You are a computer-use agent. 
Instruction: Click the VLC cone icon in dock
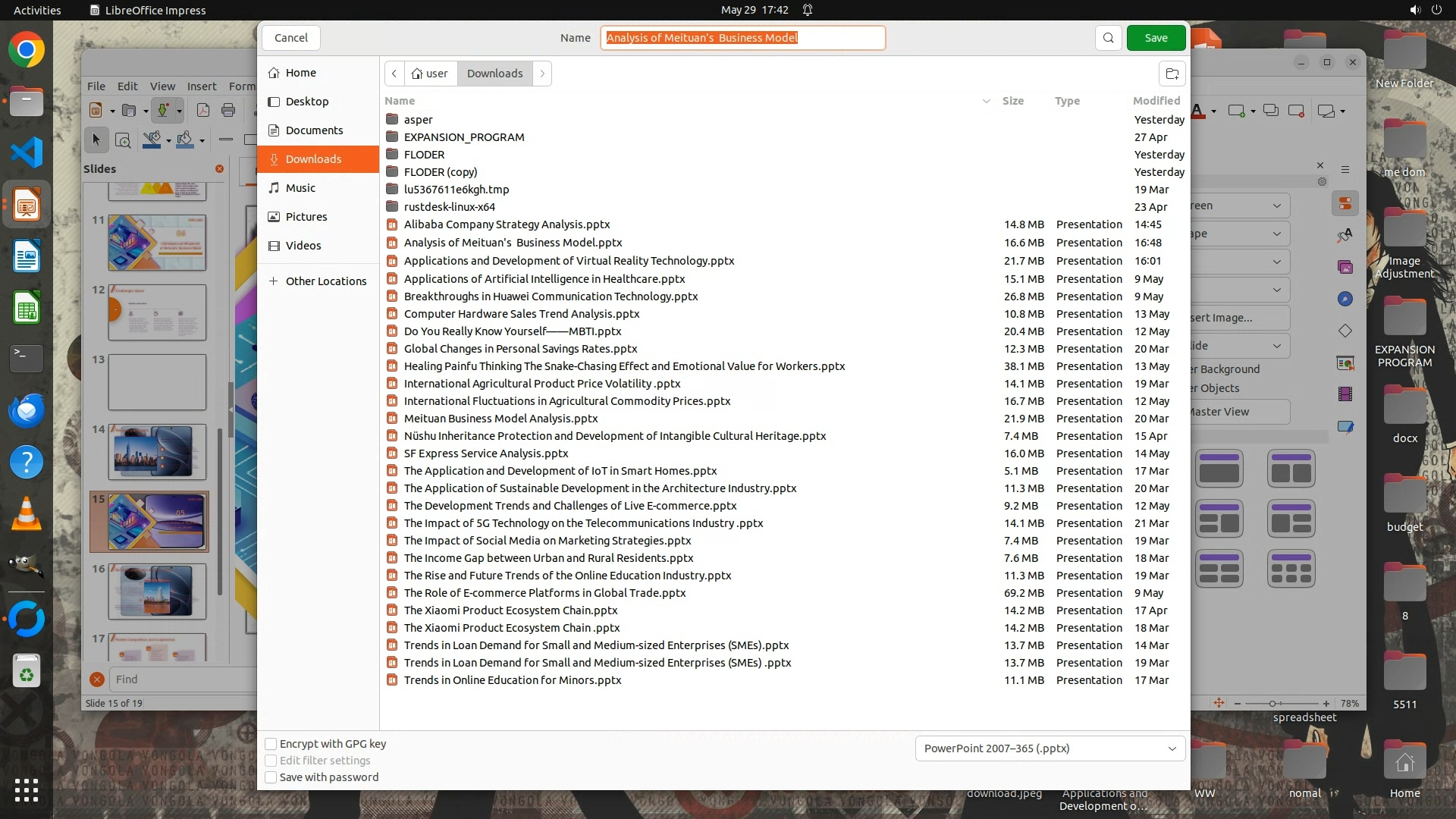coord(27,514)
